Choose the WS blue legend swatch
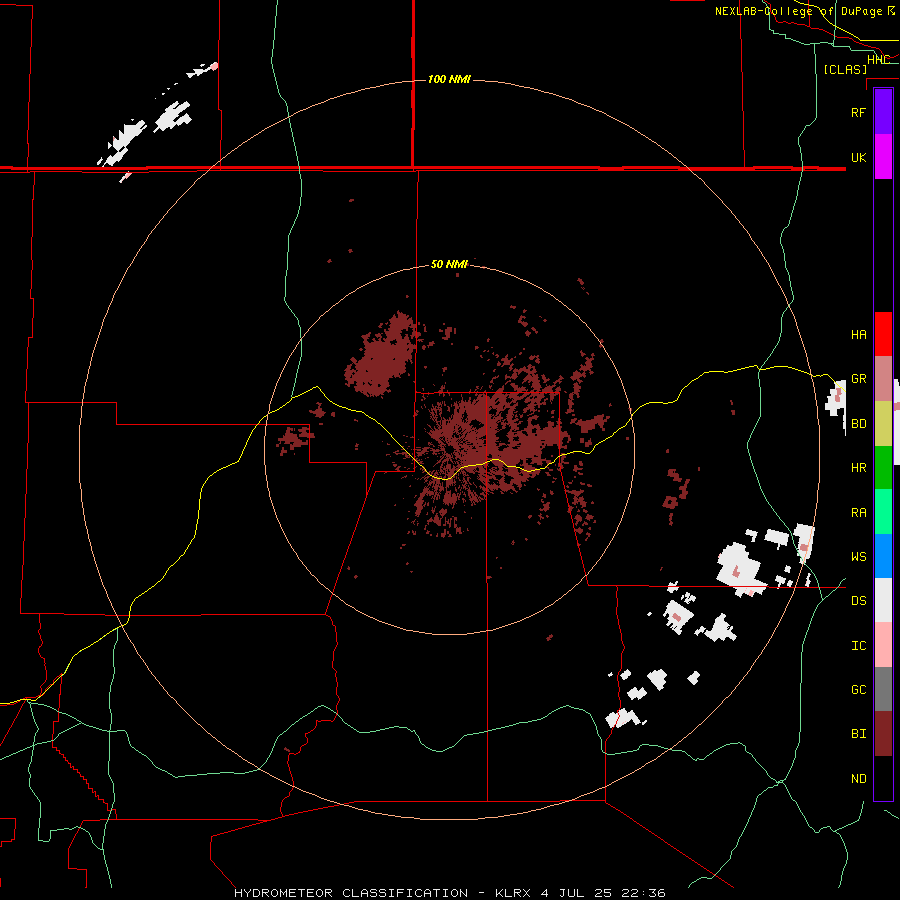This screenshot has width=900, height=900. 883,556
